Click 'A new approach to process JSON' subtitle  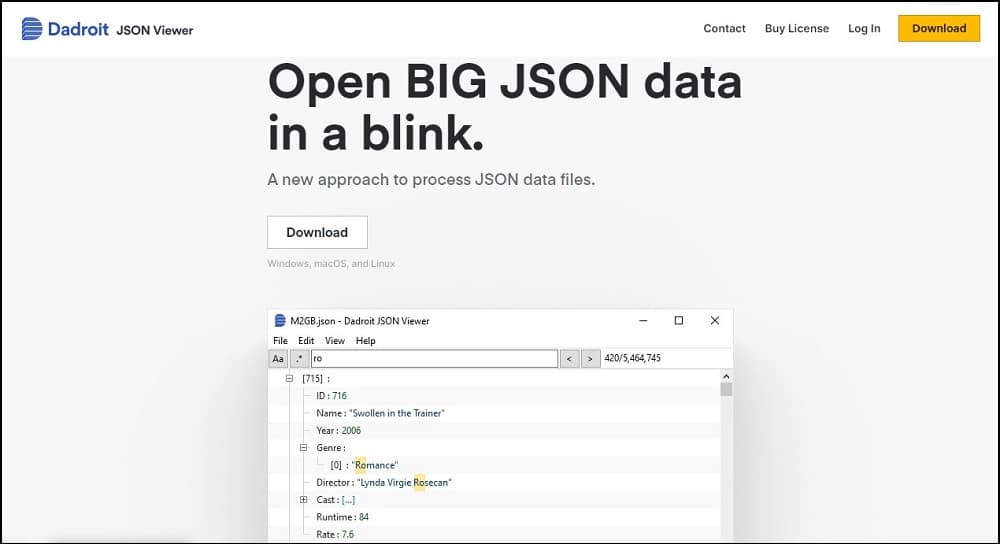pos(431,180)
